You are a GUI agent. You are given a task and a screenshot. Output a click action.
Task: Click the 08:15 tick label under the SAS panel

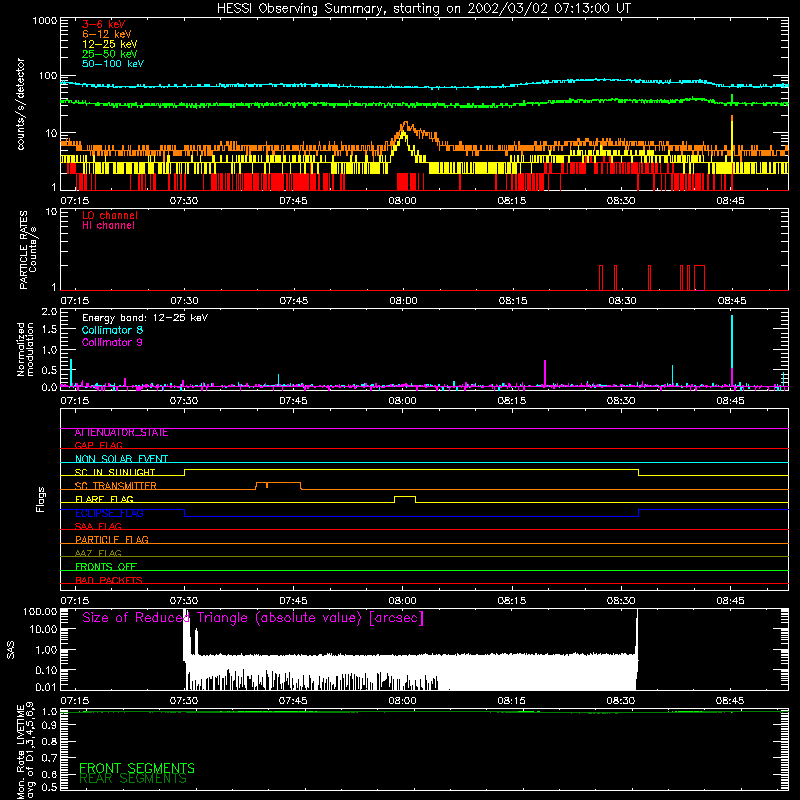coord(511,701)
